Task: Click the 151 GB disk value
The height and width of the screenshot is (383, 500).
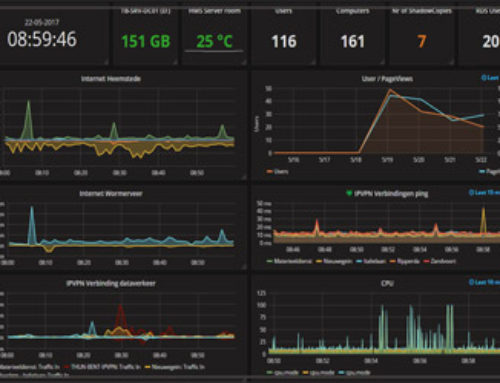Action: [146, 41]
